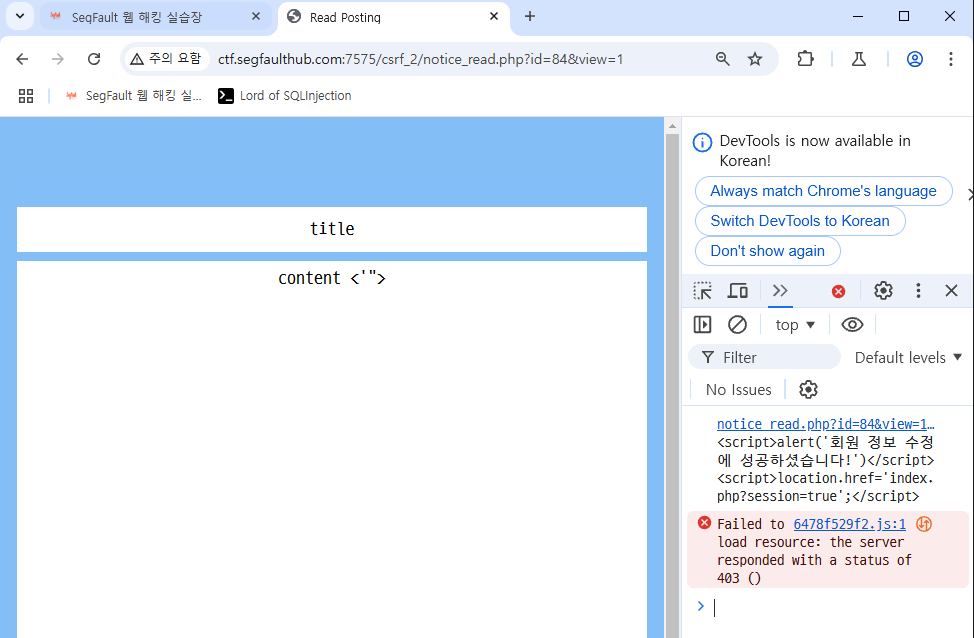Expand more DevTools tabs chevron

click(780, 291)
